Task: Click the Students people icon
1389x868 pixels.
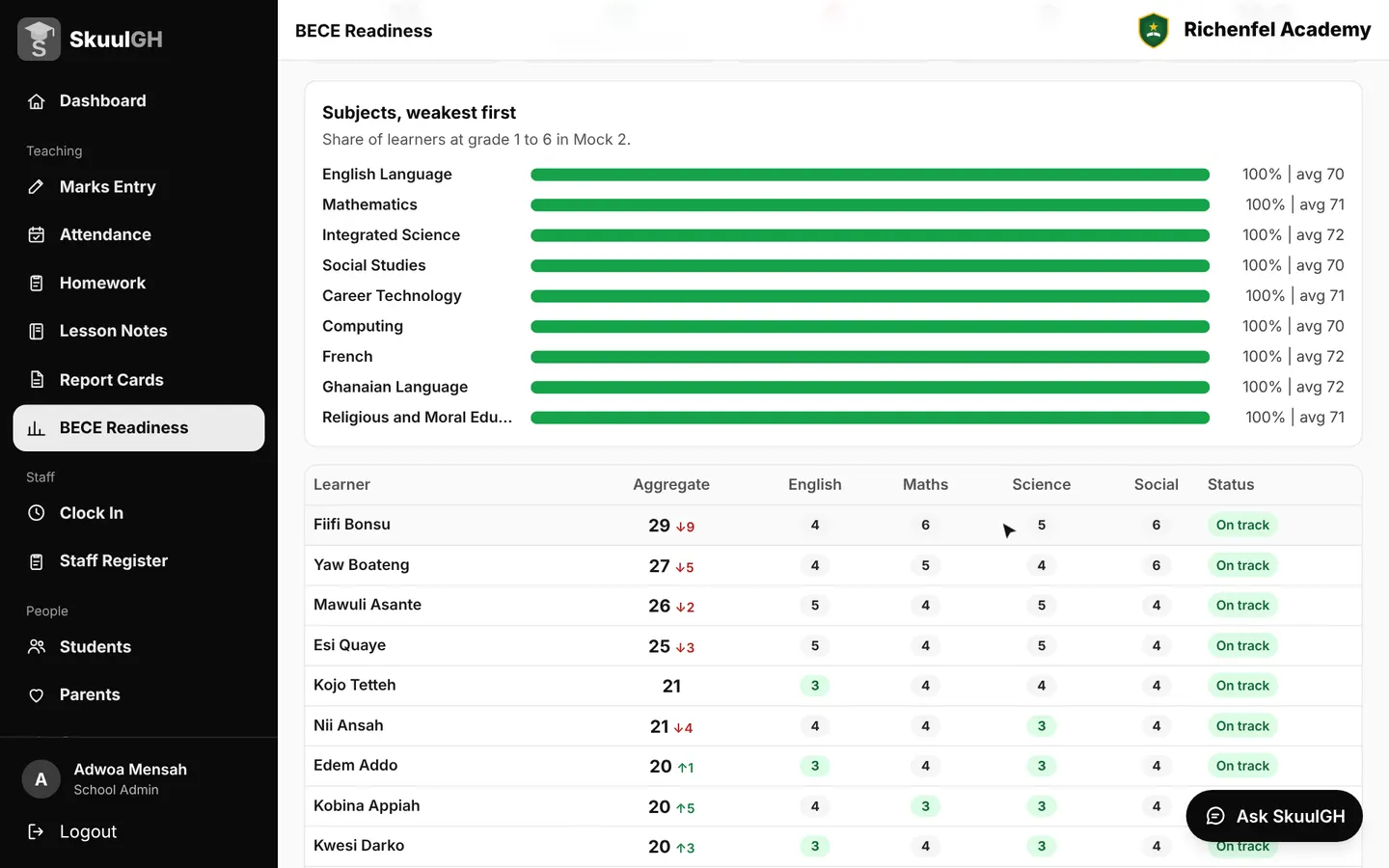Action: click(x=37, y=647)
